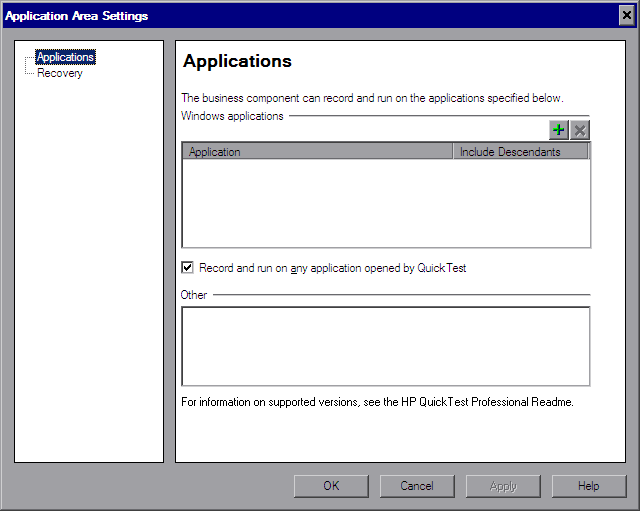Click the green plus Add application icon
This screenshot has height=511, width=640.
click(x=559, y=130)
